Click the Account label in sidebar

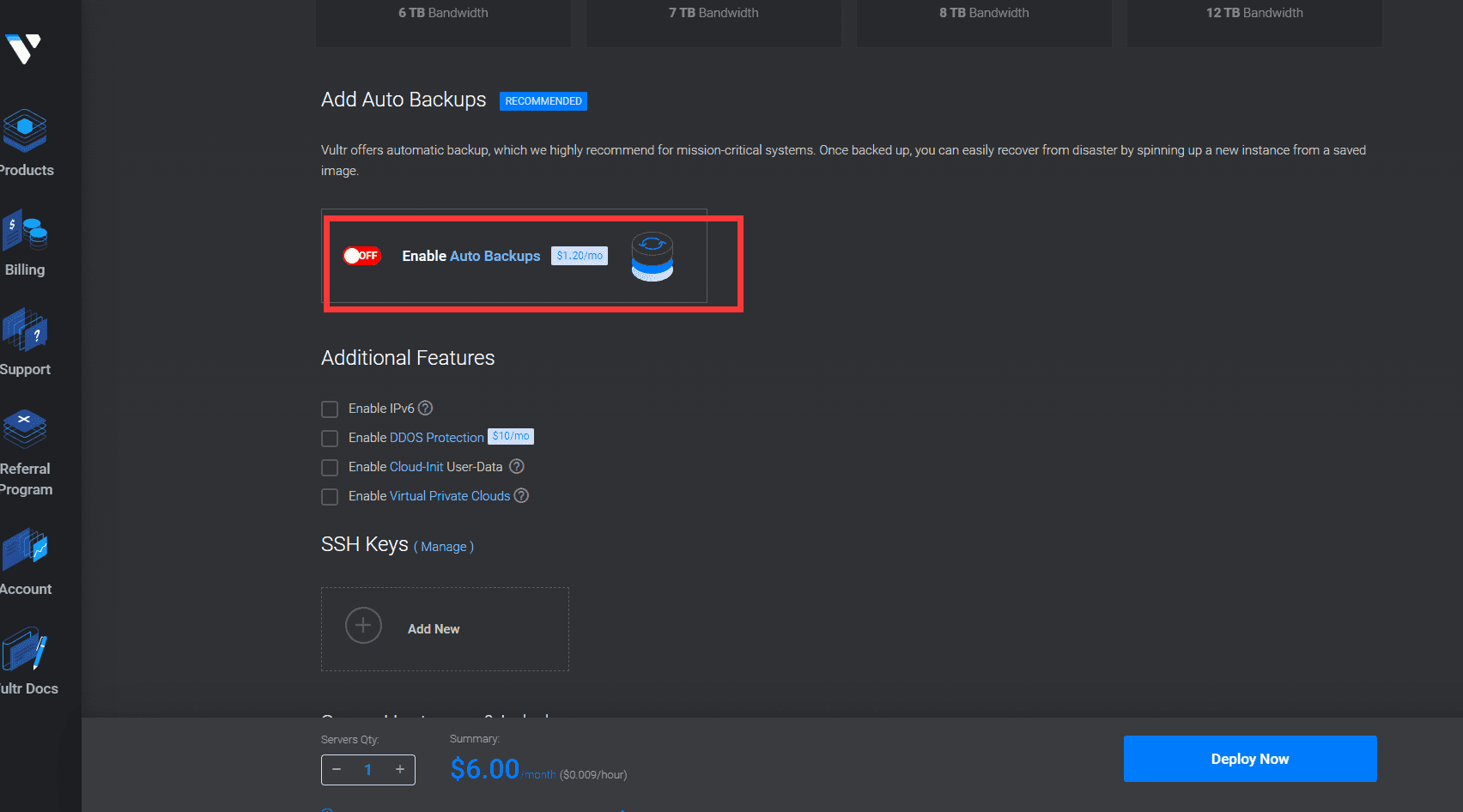26,589
